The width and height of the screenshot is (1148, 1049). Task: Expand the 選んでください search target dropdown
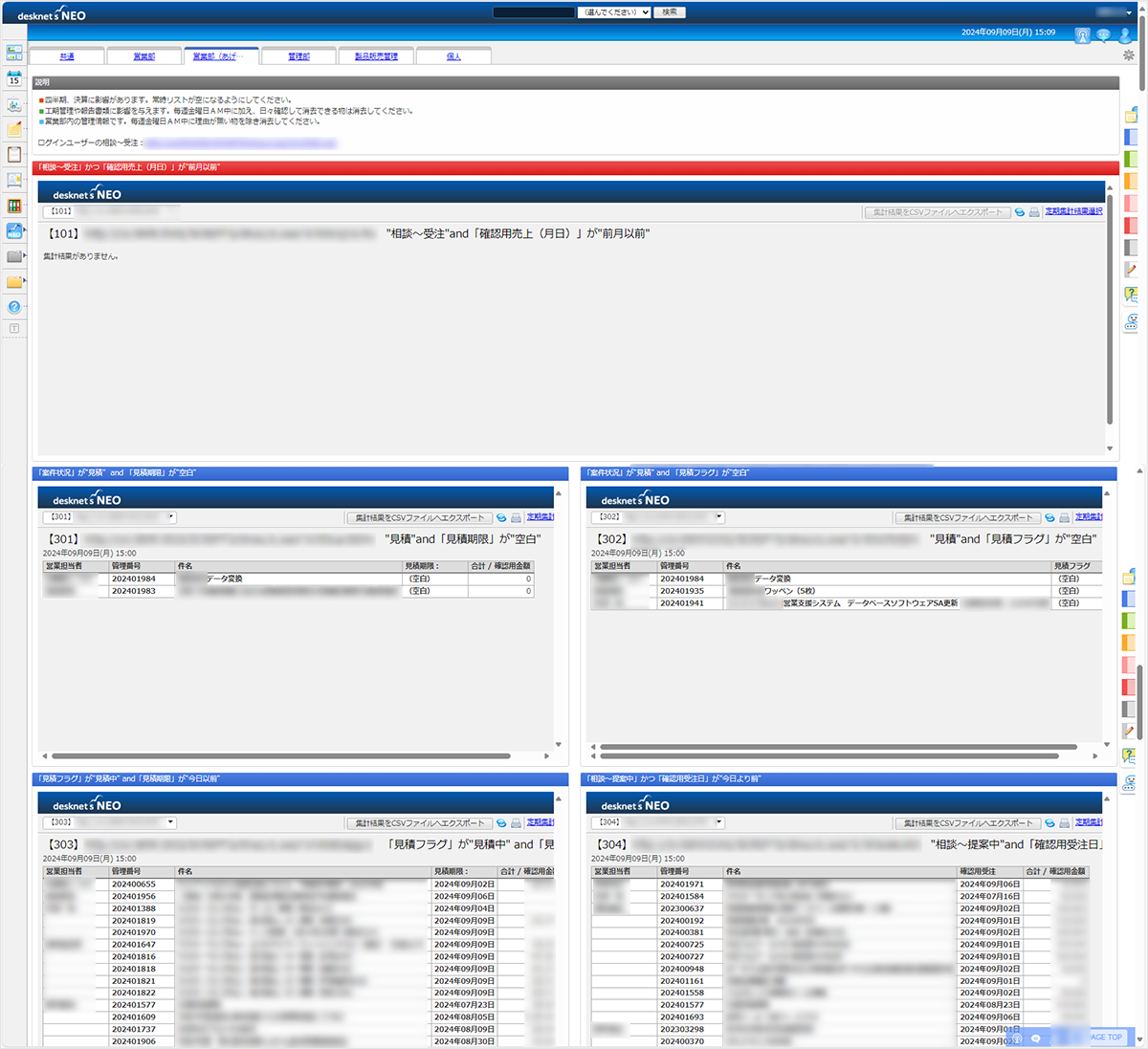click(x=614, y=12)
